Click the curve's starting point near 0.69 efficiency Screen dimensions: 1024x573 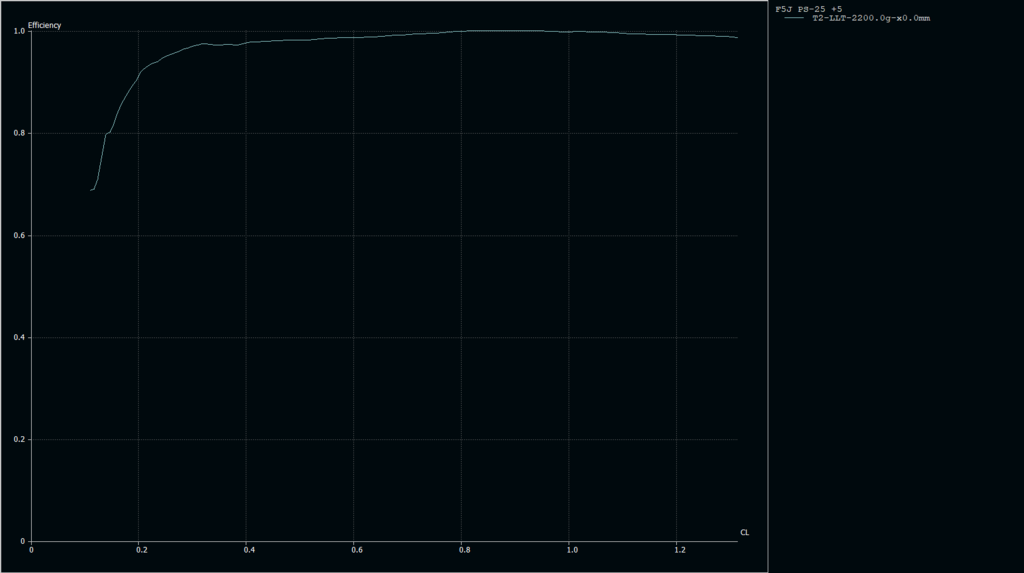tap(91, 189)
